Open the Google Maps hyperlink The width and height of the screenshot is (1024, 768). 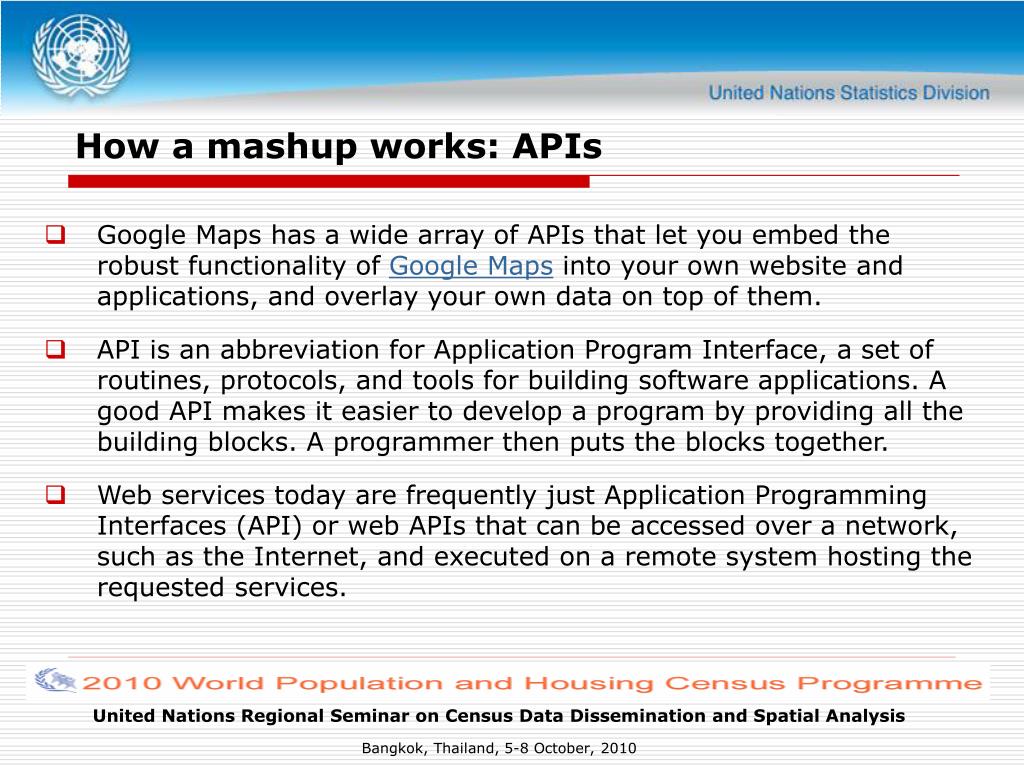pos(471,266)
